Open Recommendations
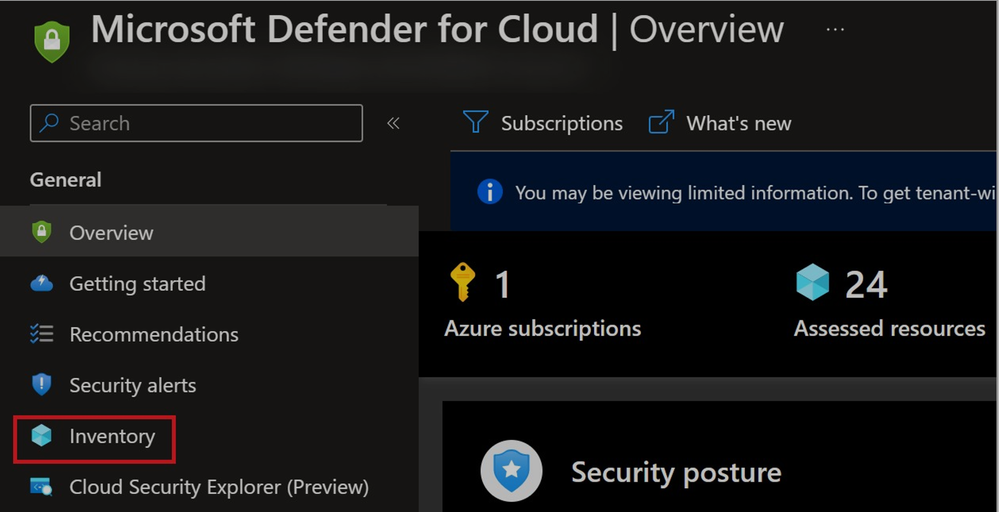 [x=154, y=334]
